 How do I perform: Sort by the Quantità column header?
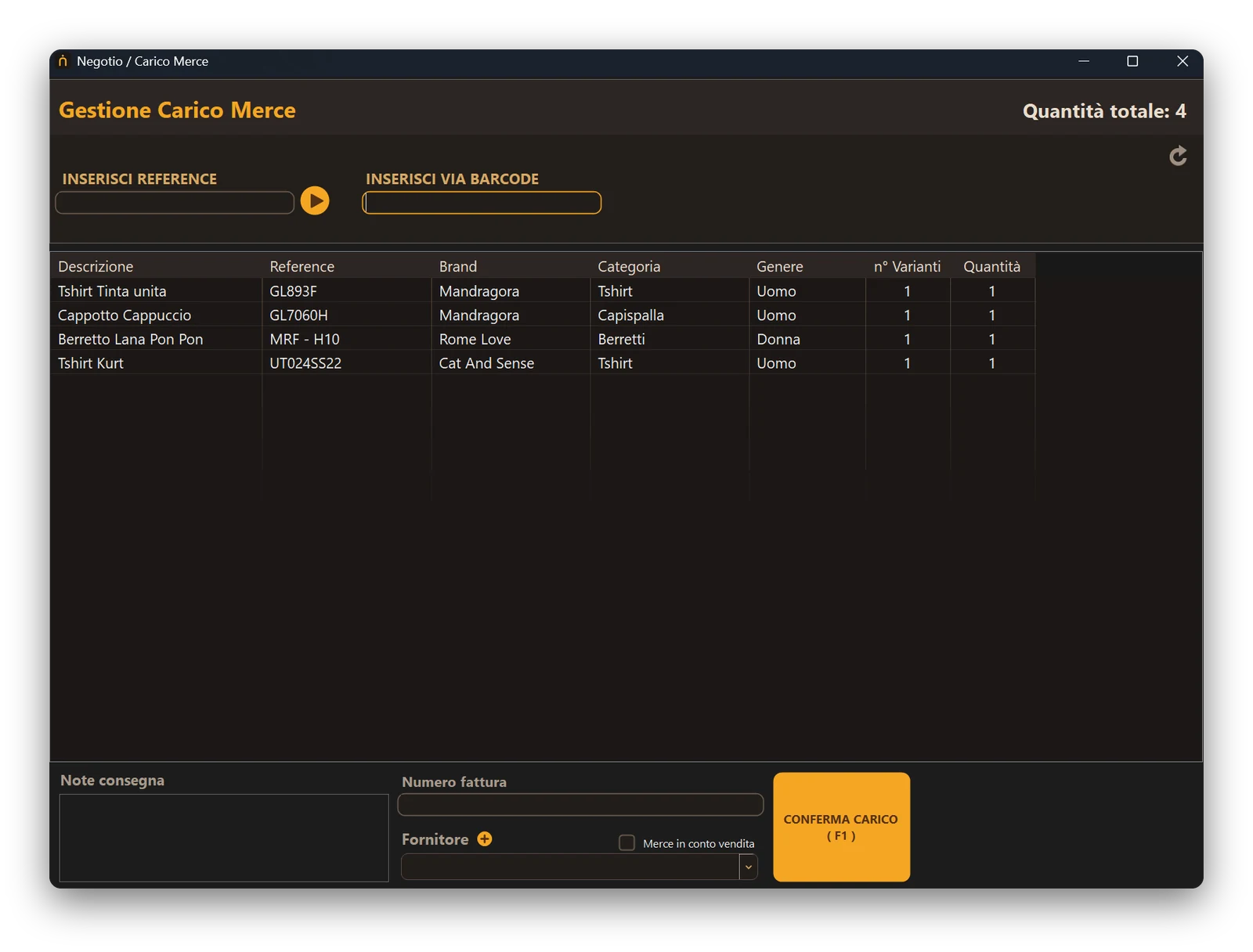click(x=992, y=266)
